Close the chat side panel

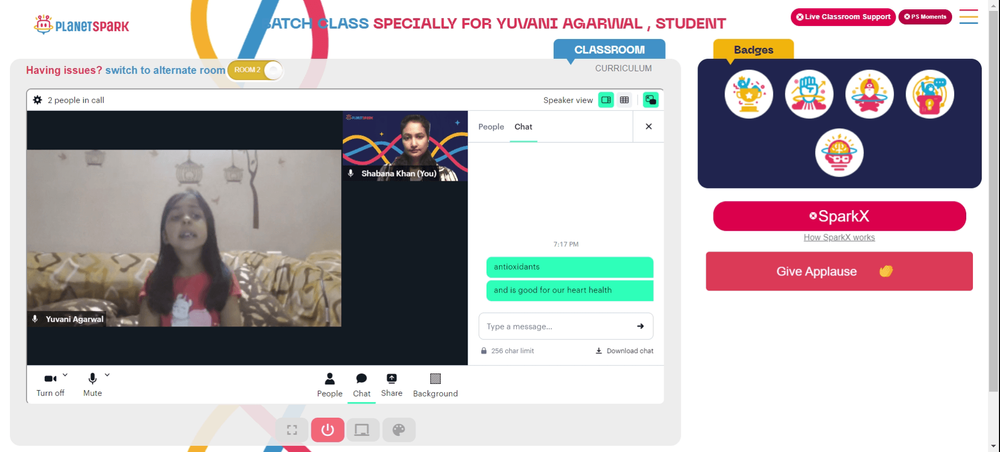(x=649, y=127)
